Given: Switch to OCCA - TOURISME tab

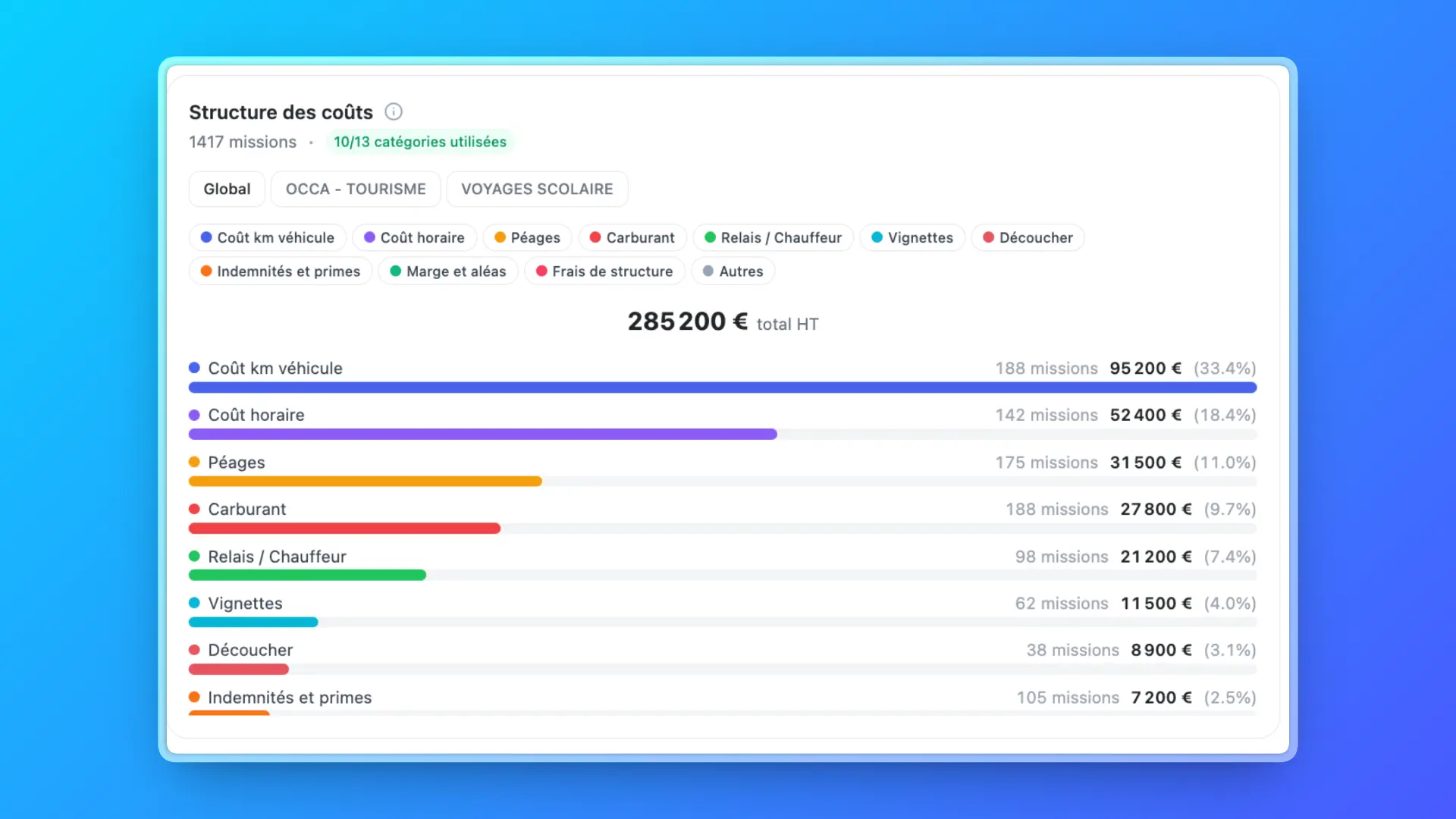Looking at the screenshot, I should coord(356,189).
